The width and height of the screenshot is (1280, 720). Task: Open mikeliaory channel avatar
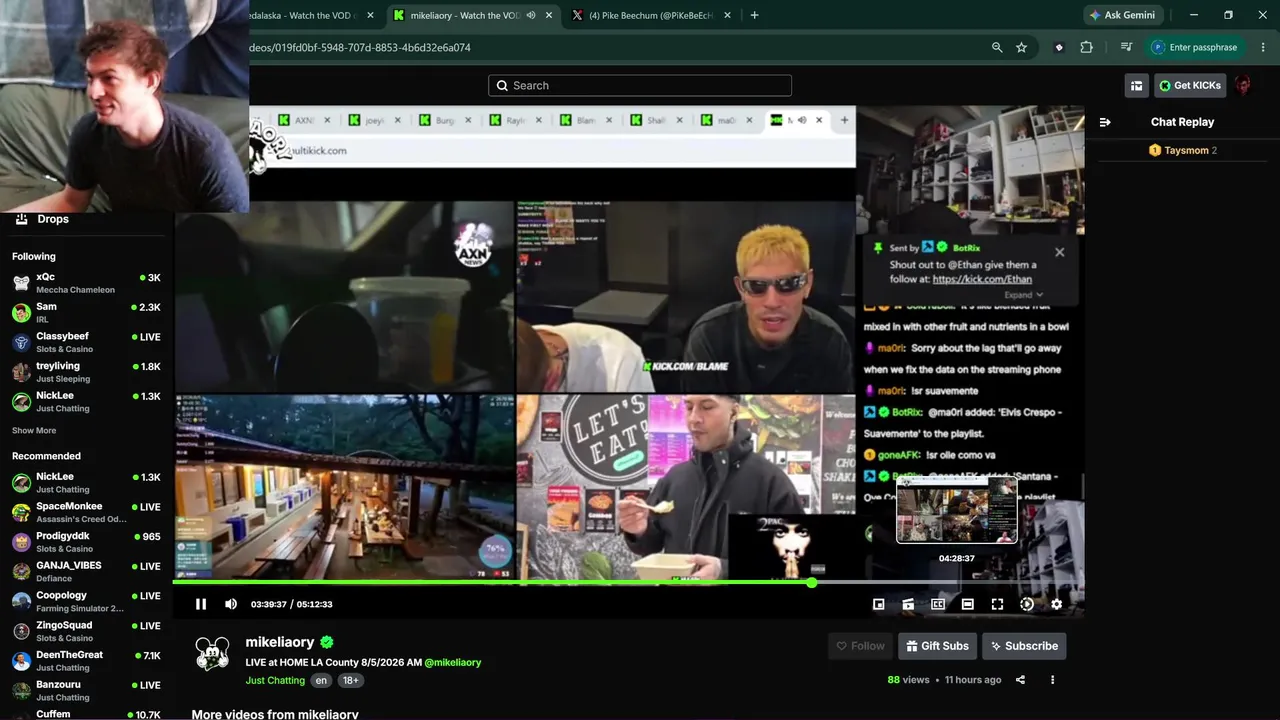[212, 653]
